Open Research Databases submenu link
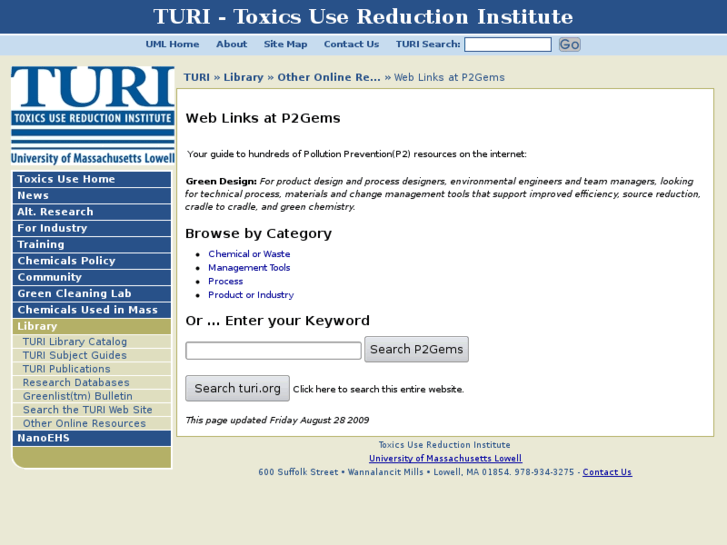The width and height of the screenshot is (727, 545). (x=92, y=383)
